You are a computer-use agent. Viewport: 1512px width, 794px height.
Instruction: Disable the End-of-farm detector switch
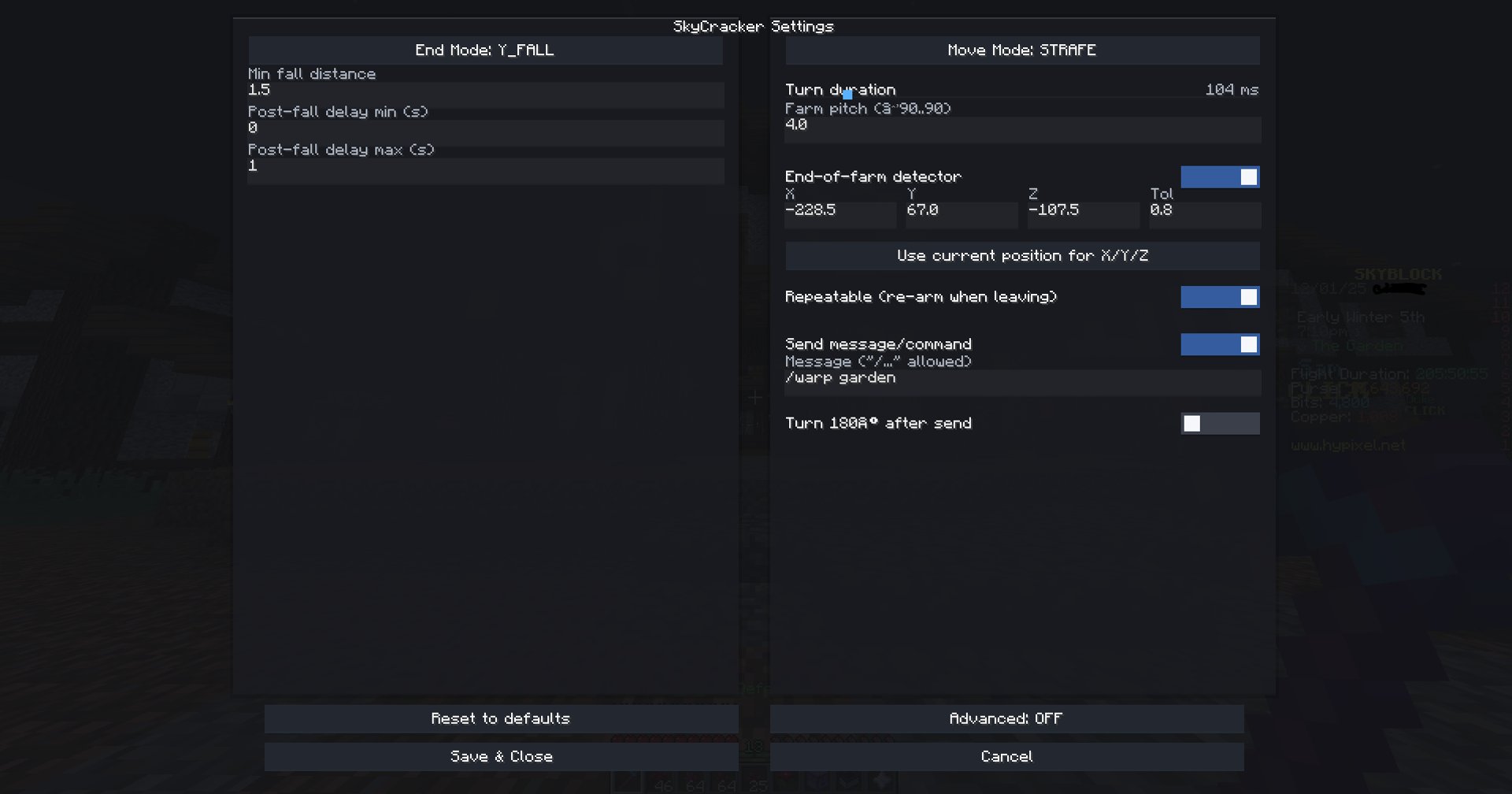point(1220,177)
